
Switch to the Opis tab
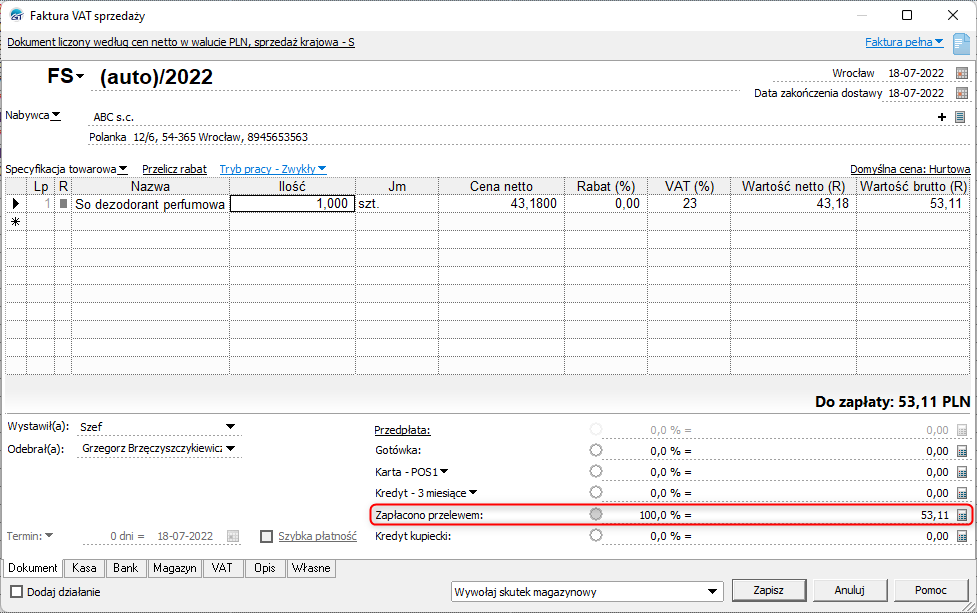tap(265, 568)
